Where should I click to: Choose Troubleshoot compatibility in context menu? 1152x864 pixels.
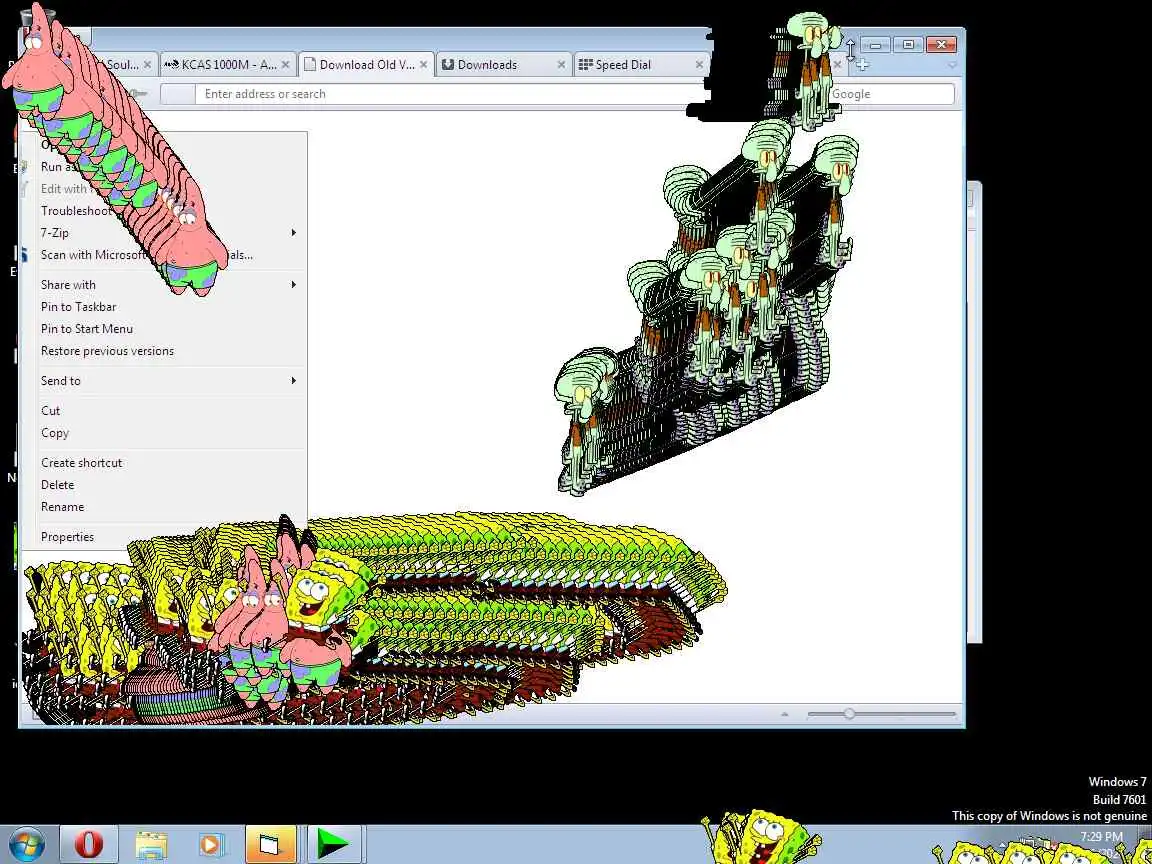(76, 211)
